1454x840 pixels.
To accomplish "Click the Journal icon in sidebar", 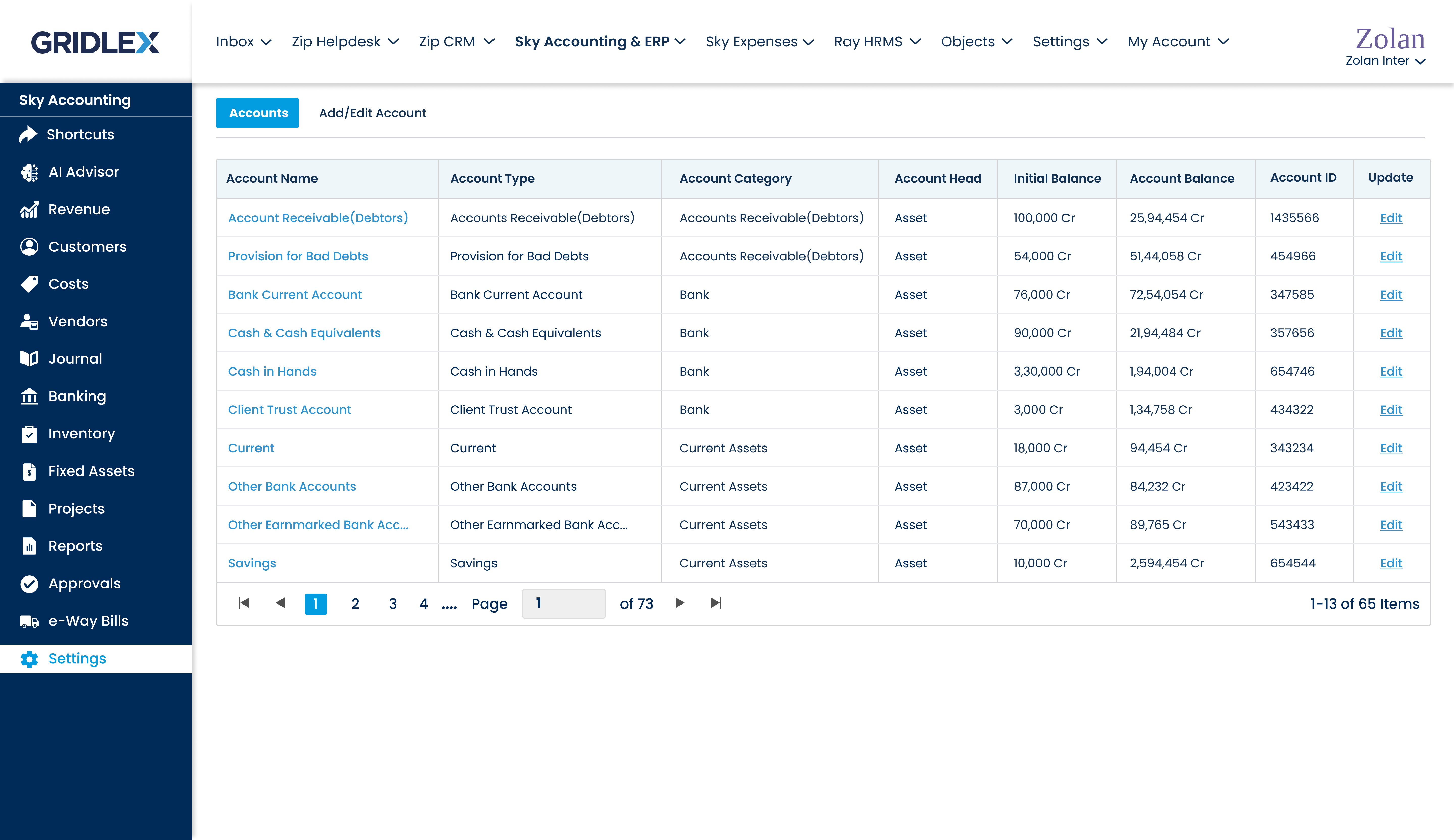I will (x=28, y=358).
